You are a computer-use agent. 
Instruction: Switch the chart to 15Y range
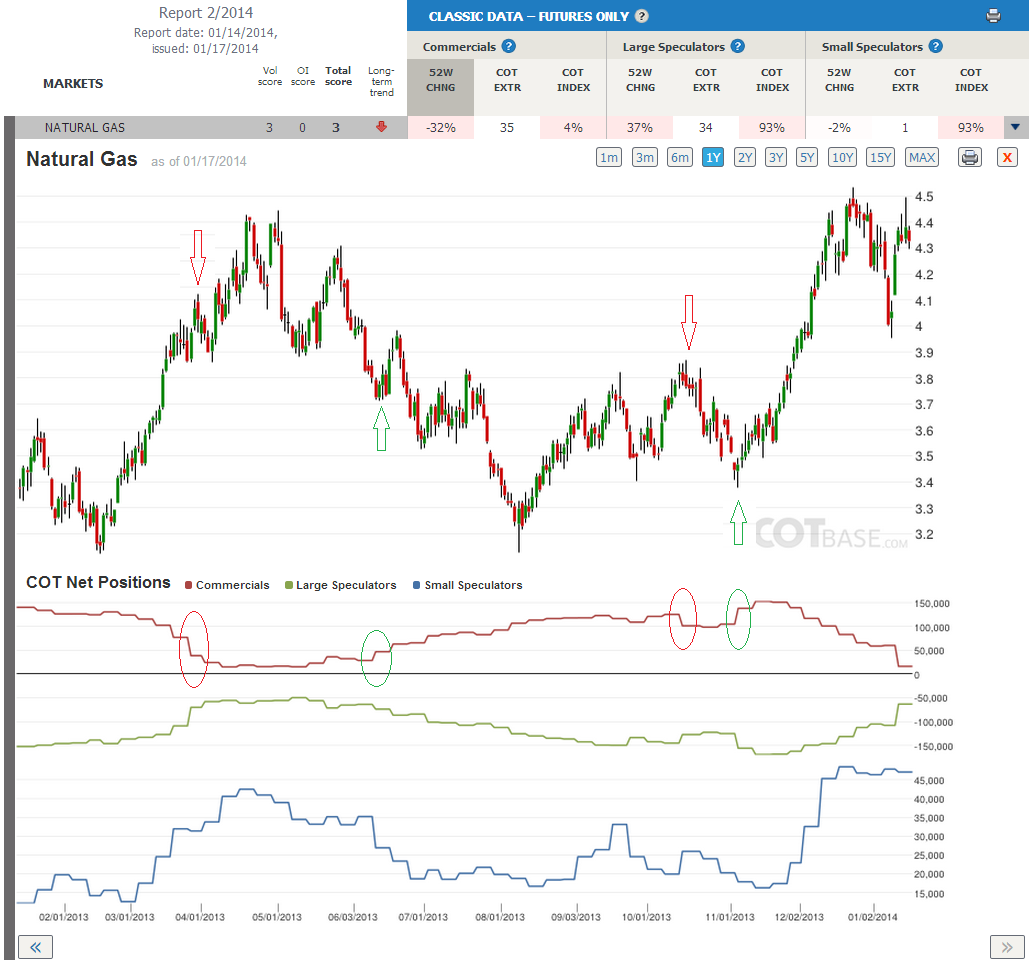pyautogui.click(x=880, y=158)
